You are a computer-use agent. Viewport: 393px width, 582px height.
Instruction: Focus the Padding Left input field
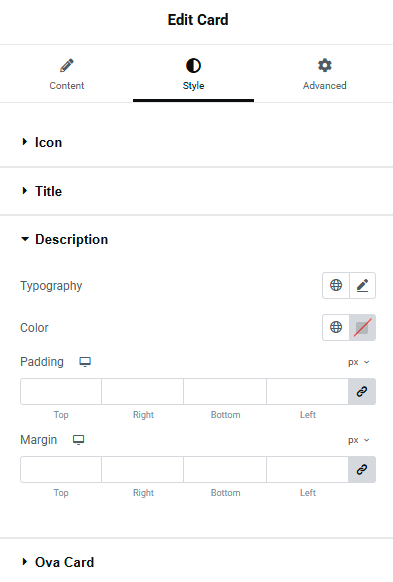pyautogui.click(x=307, y=392)
